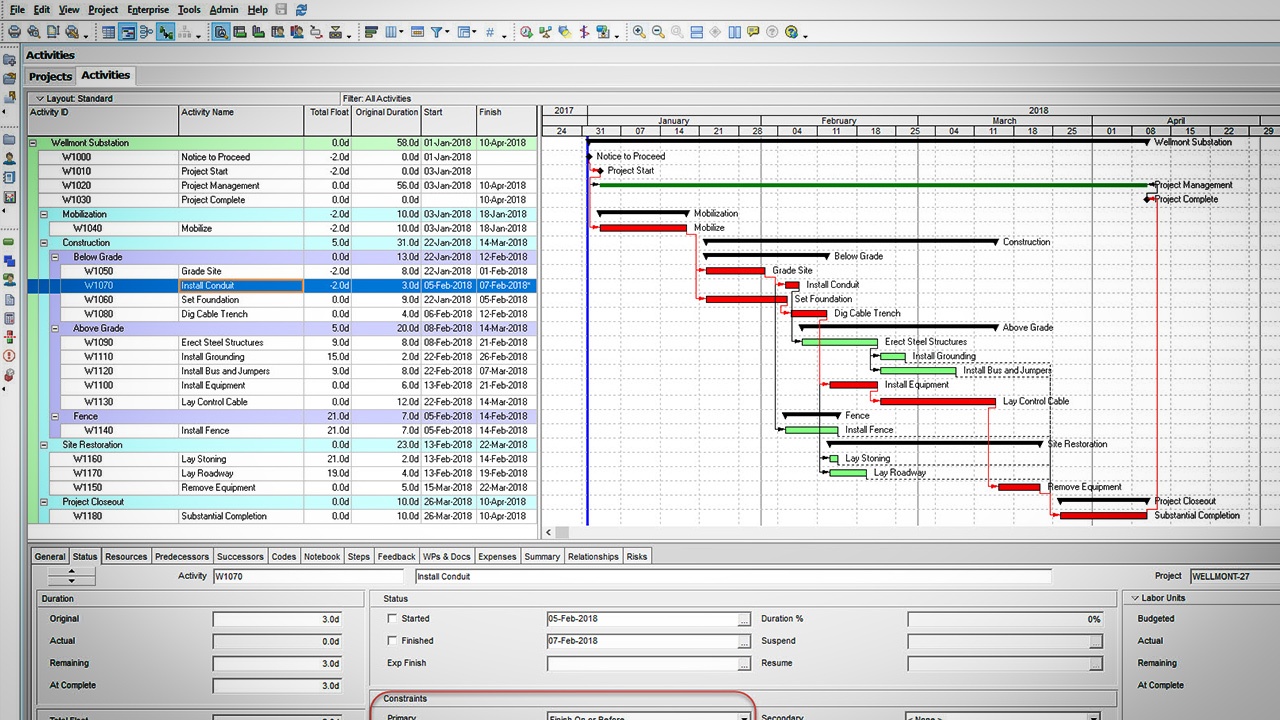
Task: Check the Started checkbox
Action: pyautogui.click(x=392, y=619)
